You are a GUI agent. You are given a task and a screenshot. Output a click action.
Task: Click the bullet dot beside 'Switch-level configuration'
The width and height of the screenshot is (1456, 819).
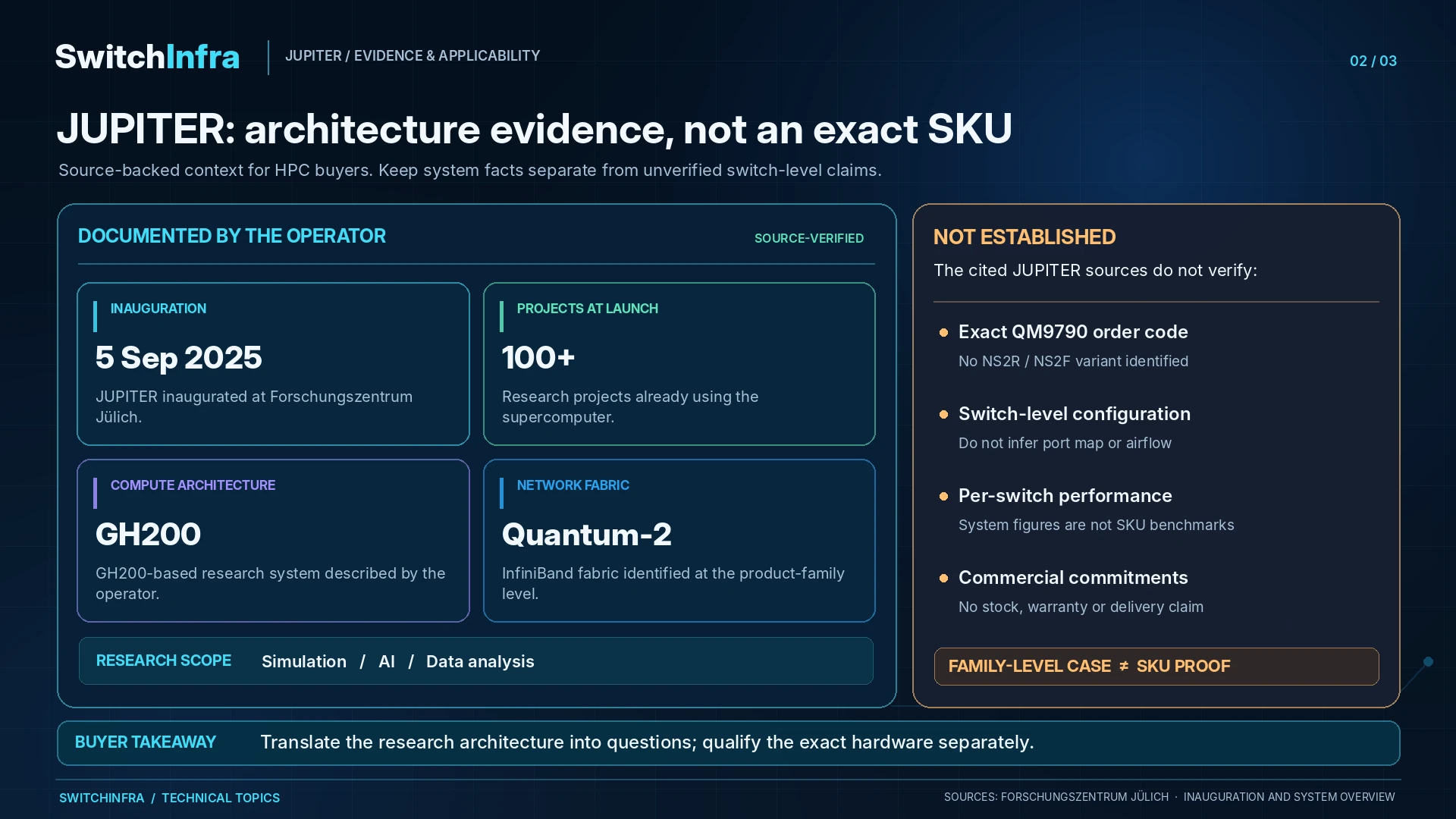coord(944,414)
